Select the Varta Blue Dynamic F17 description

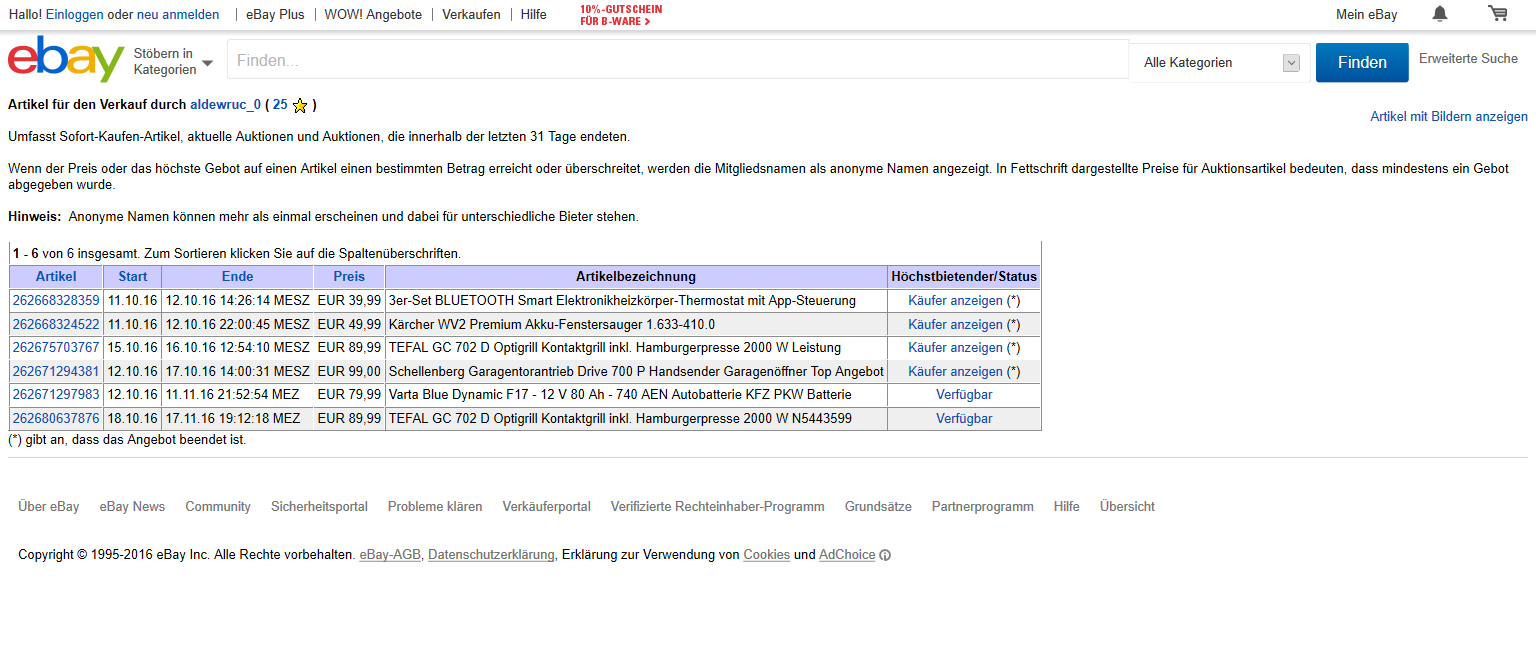620,395
